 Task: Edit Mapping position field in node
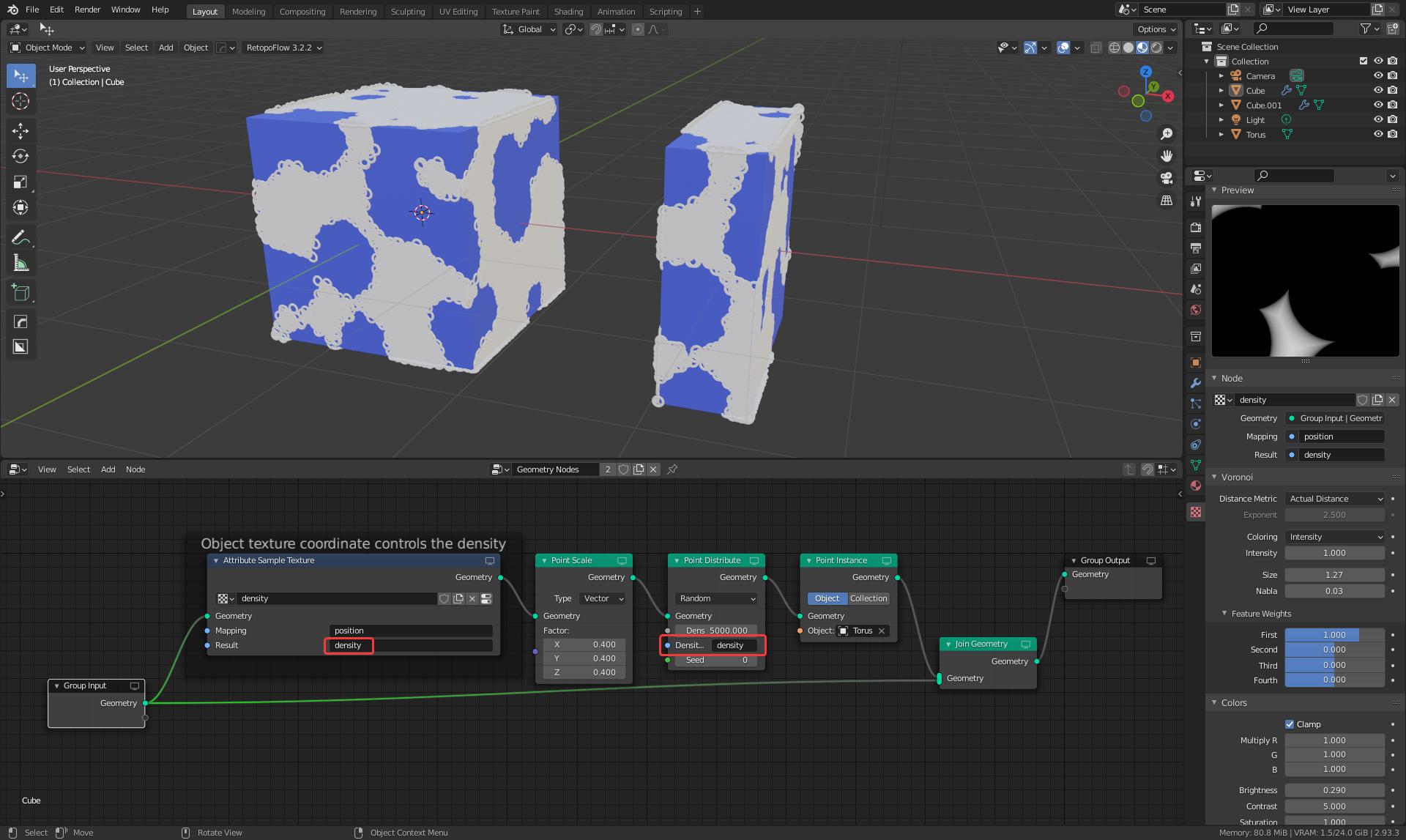click(x=410, y=631)
